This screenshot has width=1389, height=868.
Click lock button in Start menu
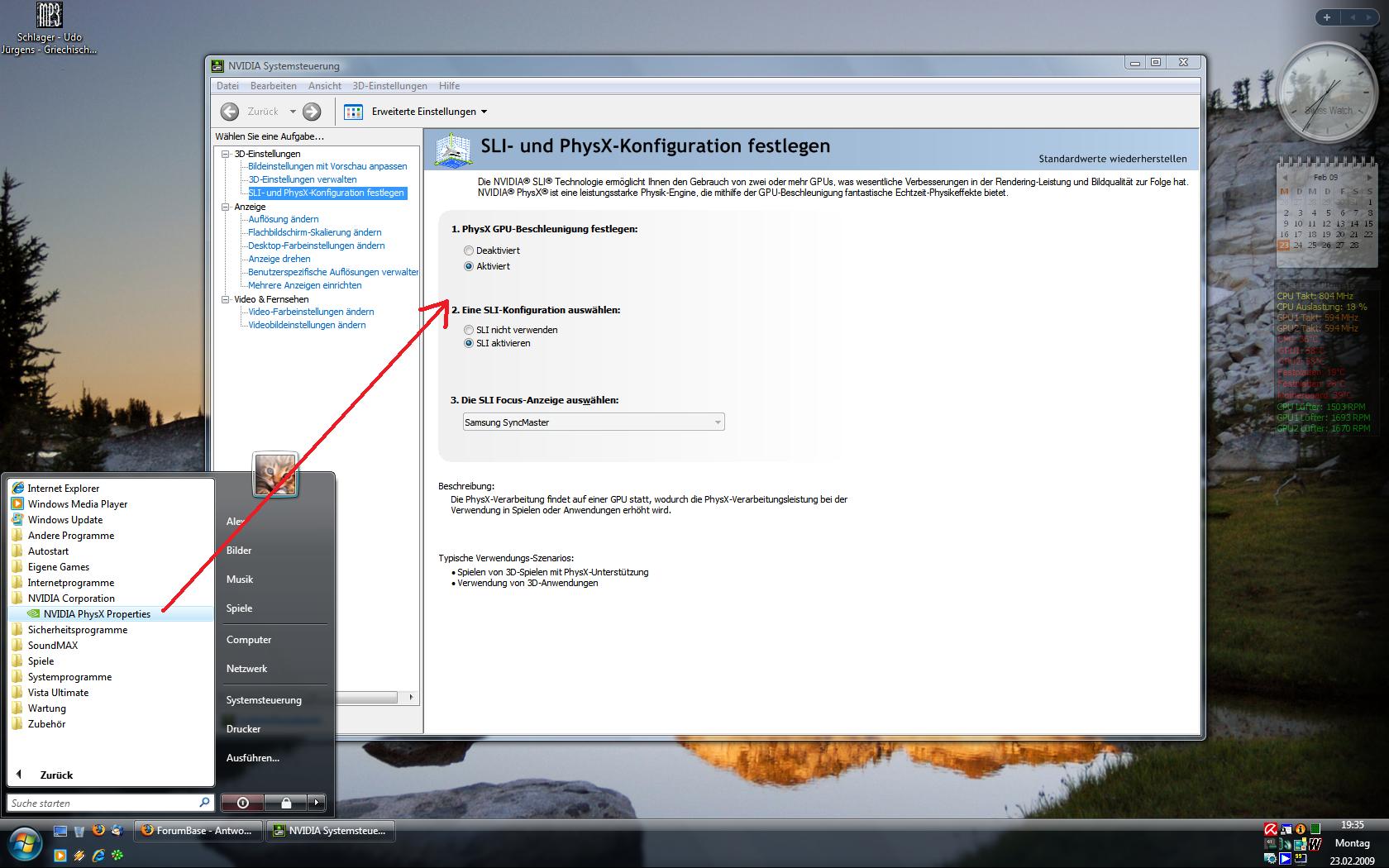[286, 803]
